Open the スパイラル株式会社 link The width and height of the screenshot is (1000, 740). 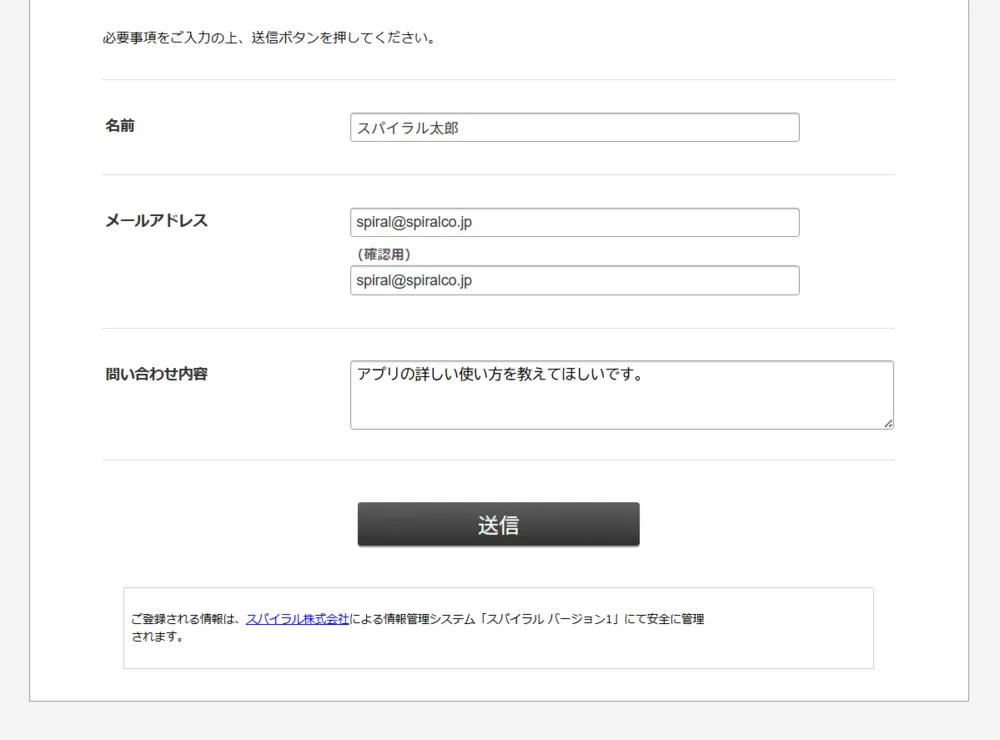pos(297,619)
